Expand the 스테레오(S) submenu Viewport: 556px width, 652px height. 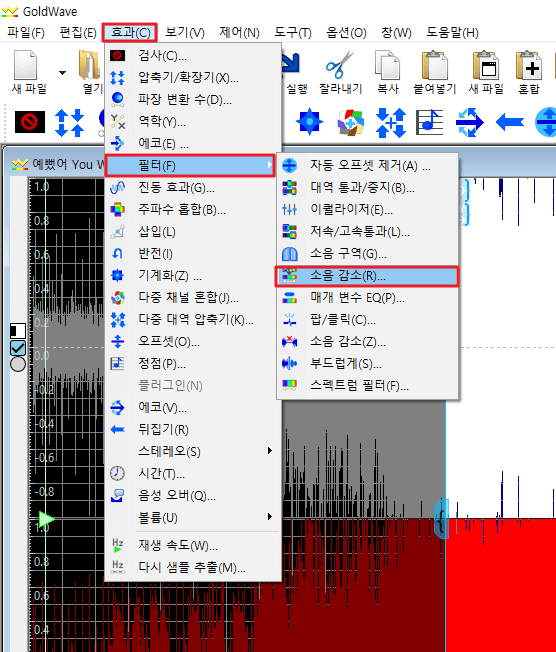193,451
